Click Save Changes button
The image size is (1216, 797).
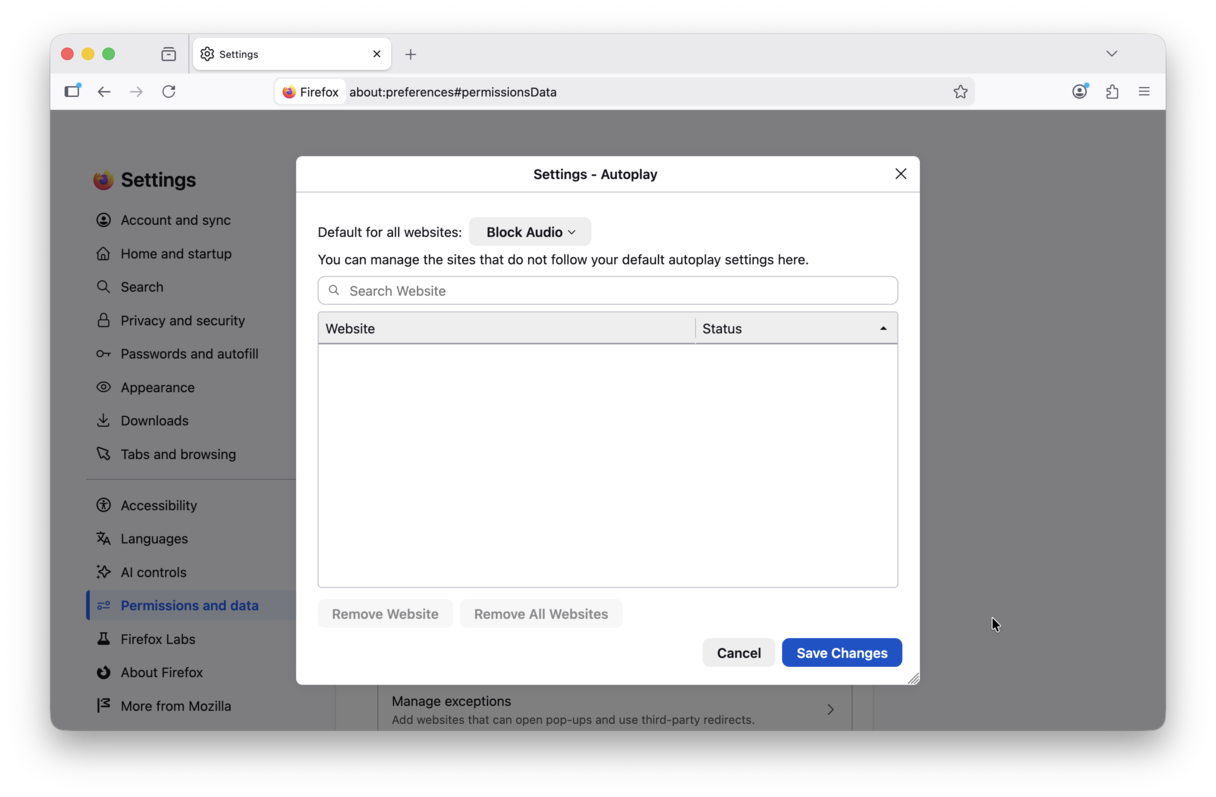(842, 653)
